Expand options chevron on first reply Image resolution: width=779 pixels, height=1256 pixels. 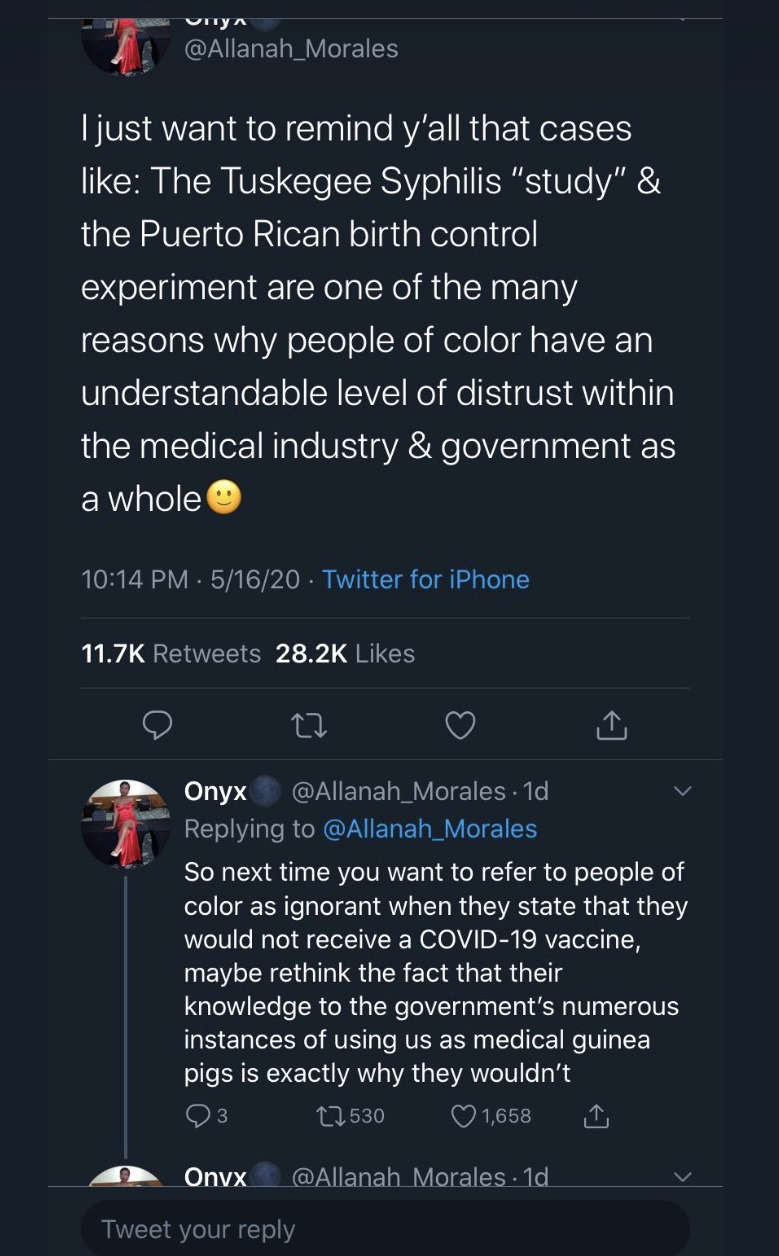682,791
